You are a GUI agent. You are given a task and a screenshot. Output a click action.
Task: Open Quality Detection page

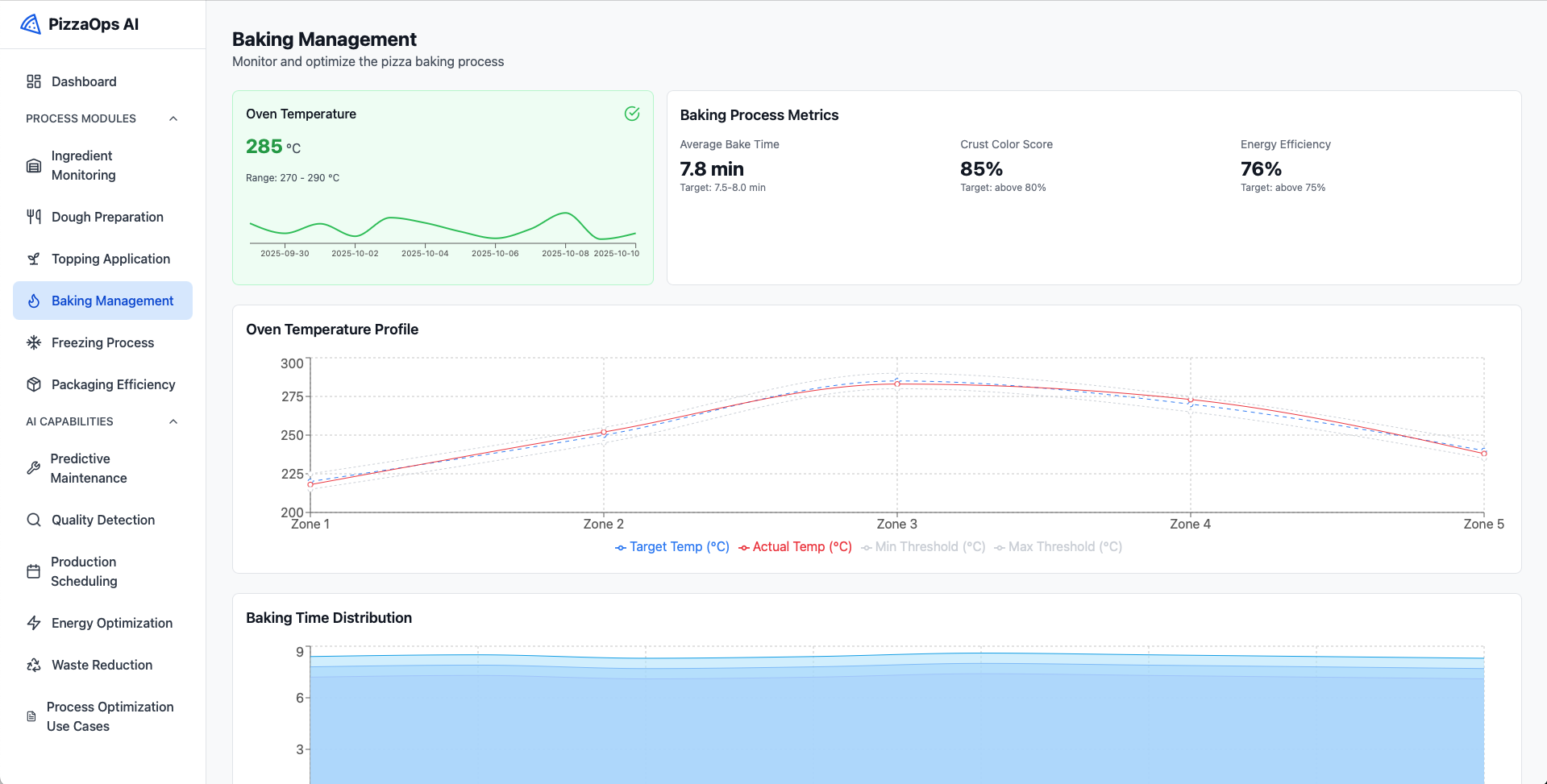pos(103,520)
